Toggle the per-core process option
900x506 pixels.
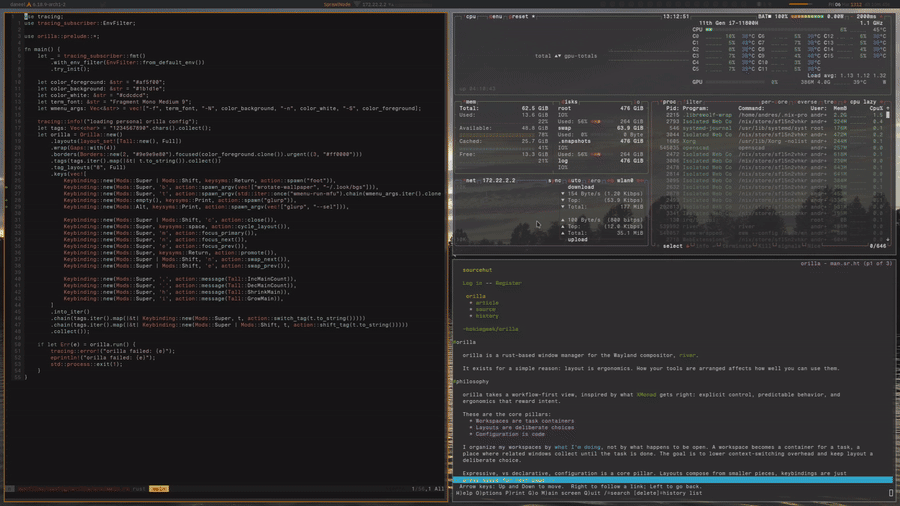click(x=774, y=102)
